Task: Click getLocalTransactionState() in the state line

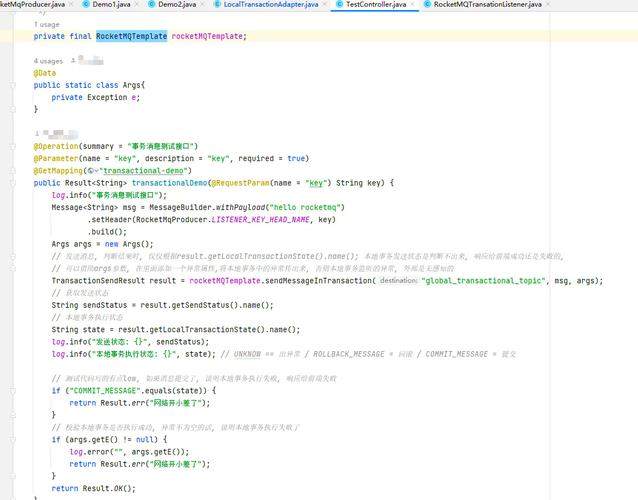Action: (207, 330)
